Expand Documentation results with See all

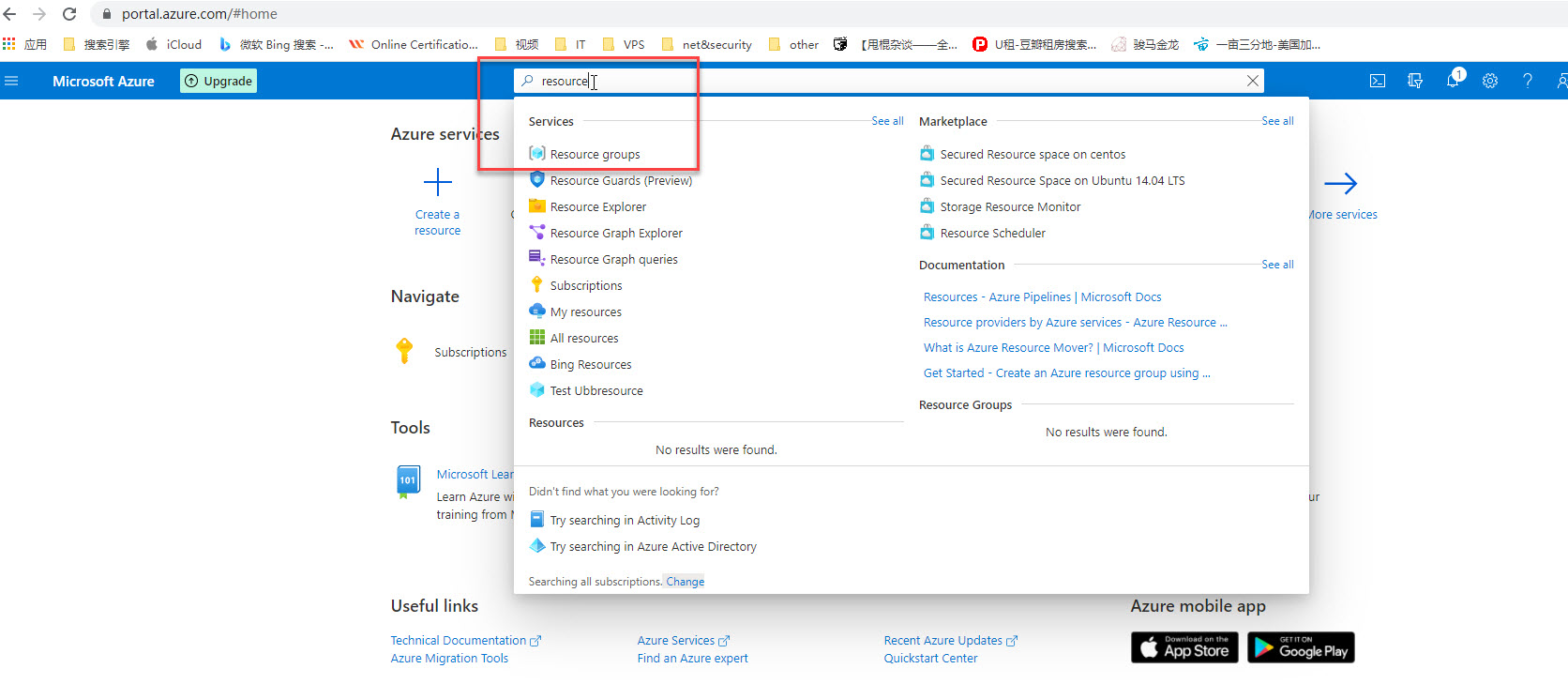pyautogui.click(x=1277, y=265)
